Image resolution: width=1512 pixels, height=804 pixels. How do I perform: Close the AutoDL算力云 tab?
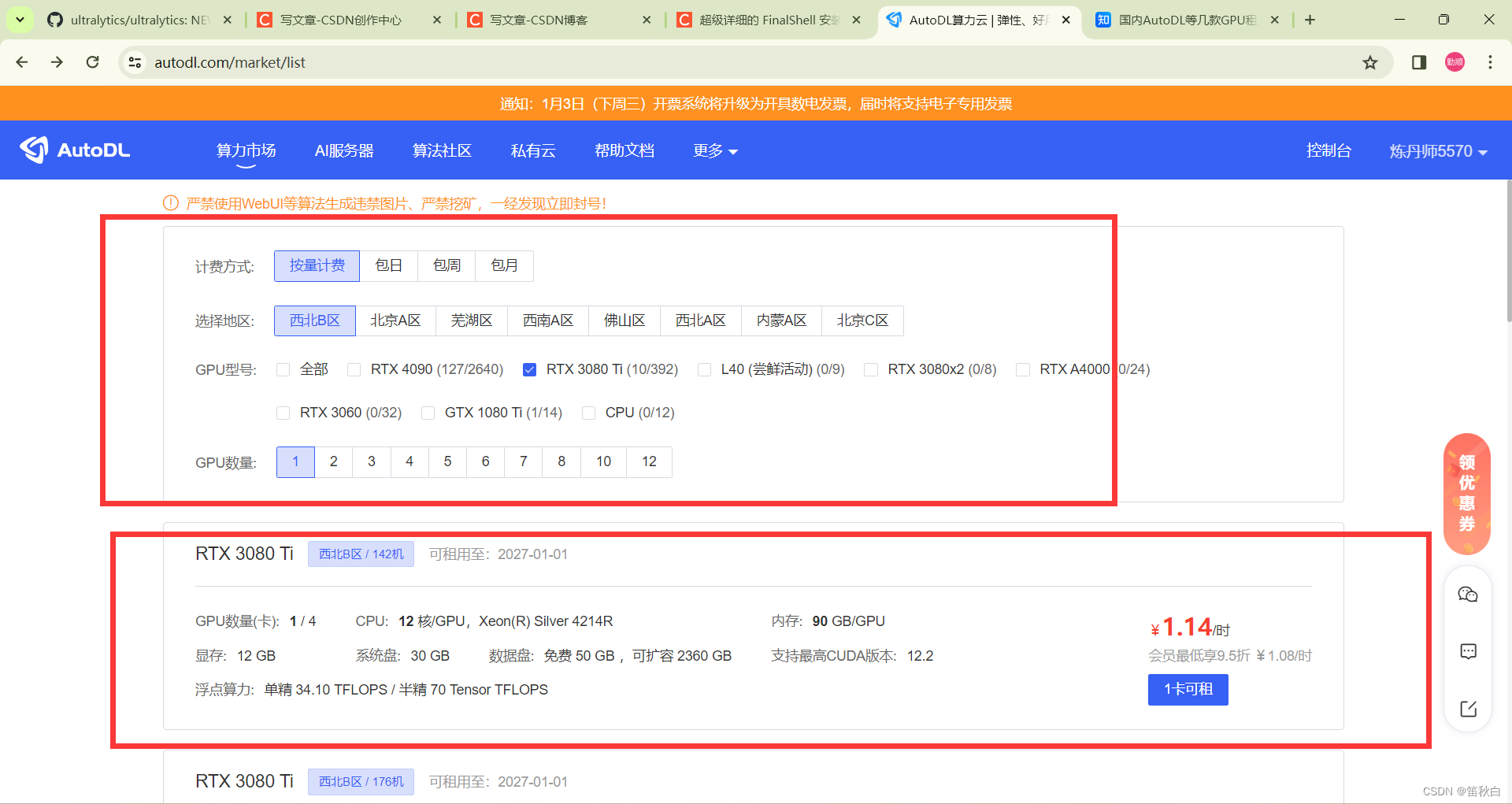pos(1065,20)
